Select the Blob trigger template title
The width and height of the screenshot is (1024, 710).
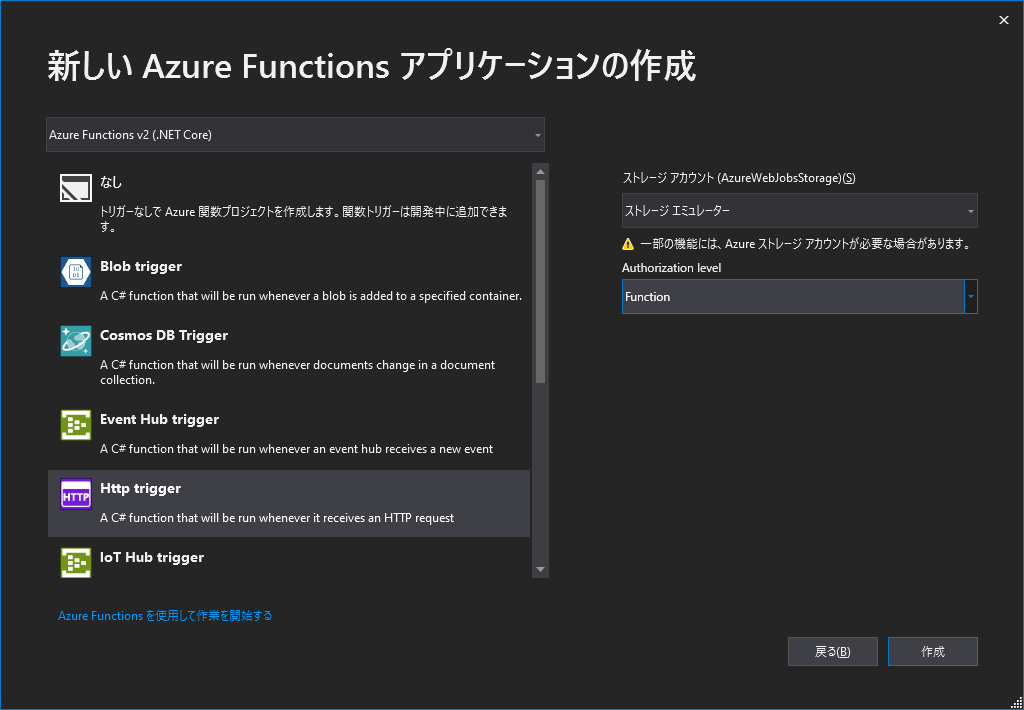point(141,266)
